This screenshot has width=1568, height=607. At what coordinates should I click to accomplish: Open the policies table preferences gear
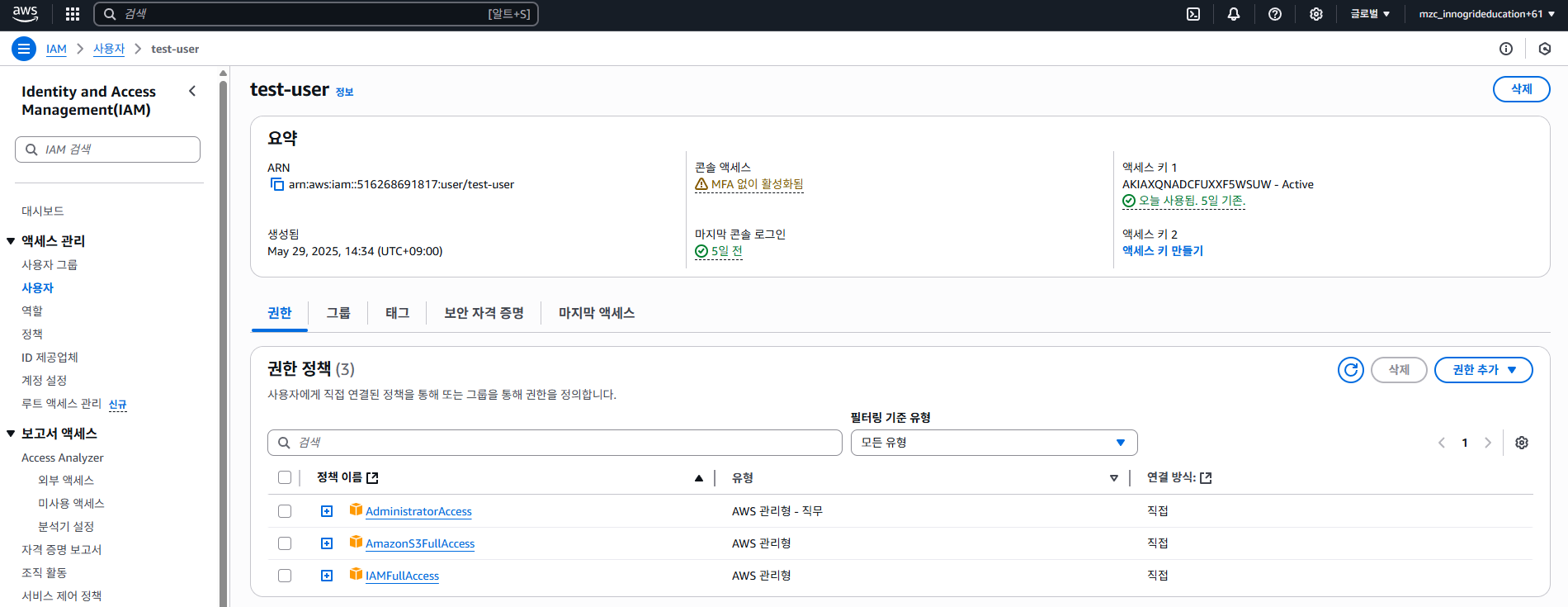(1522, 443)
